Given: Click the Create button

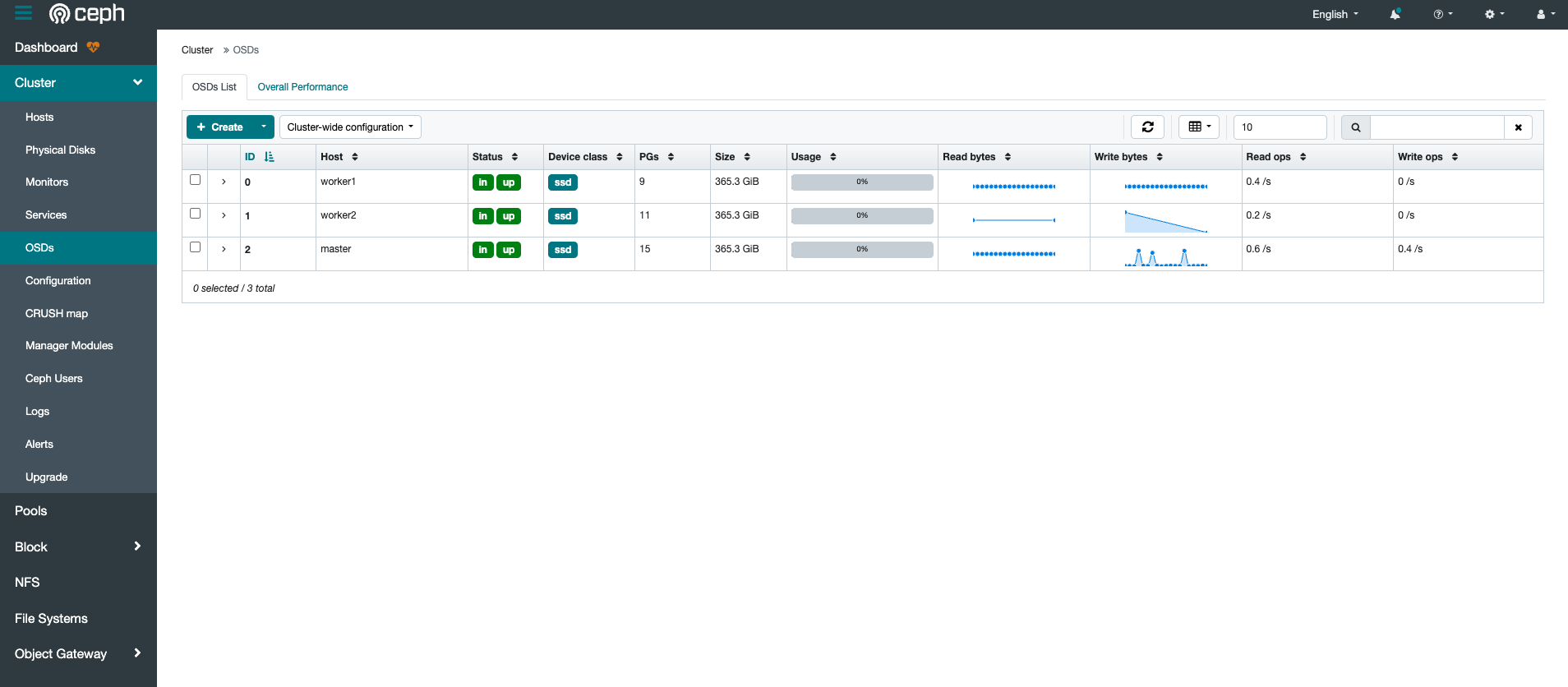Looking at the screenshot, I should click(x=220, y=127).
